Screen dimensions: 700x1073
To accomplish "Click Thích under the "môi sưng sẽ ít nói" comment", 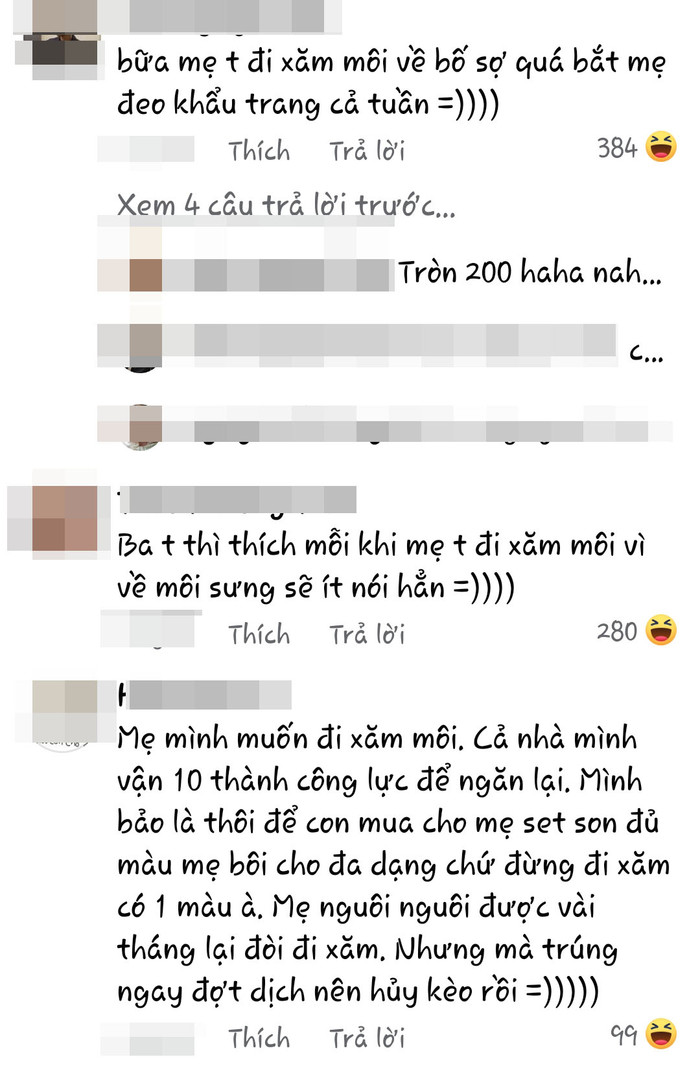I will [259, 634].
